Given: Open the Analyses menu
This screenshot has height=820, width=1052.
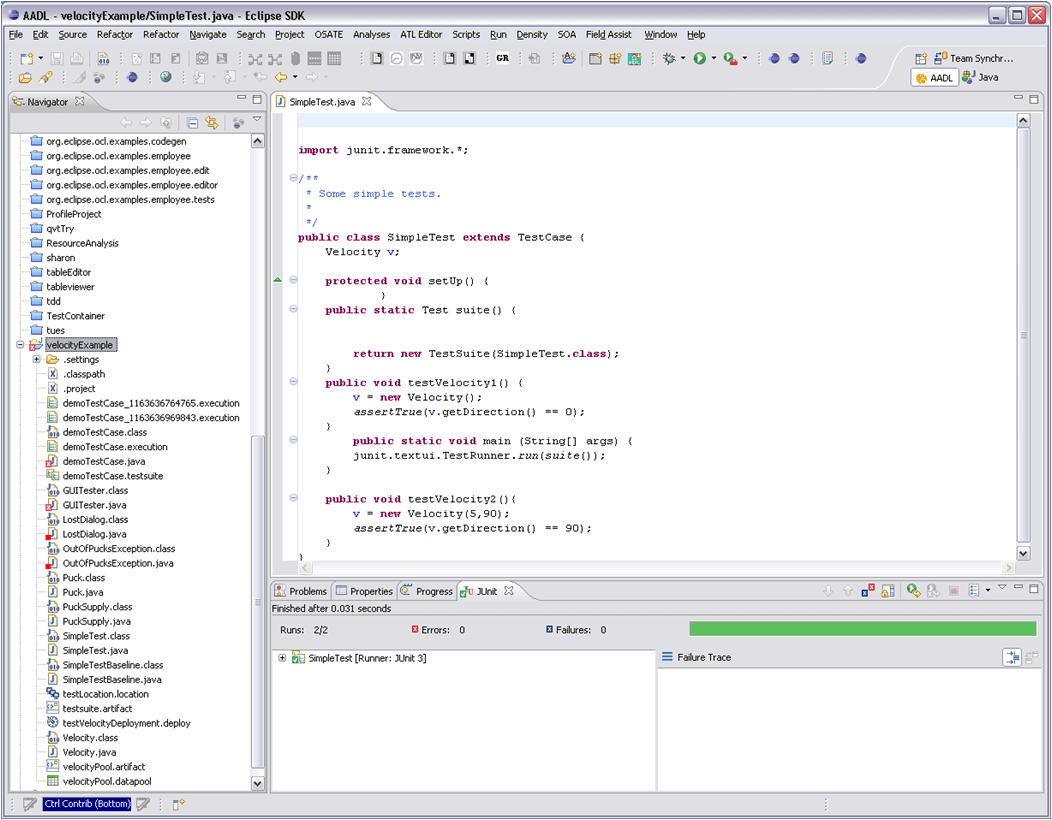Looking at the screenshot, I should [x=371, y=34].
